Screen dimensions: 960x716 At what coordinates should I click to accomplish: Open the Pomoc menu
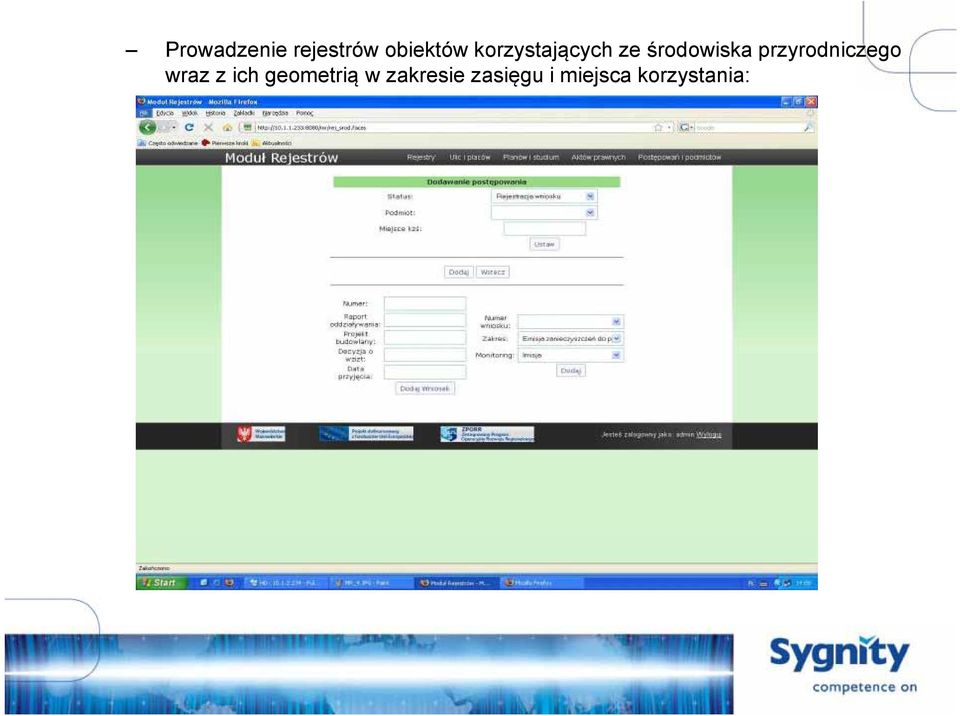305,113
